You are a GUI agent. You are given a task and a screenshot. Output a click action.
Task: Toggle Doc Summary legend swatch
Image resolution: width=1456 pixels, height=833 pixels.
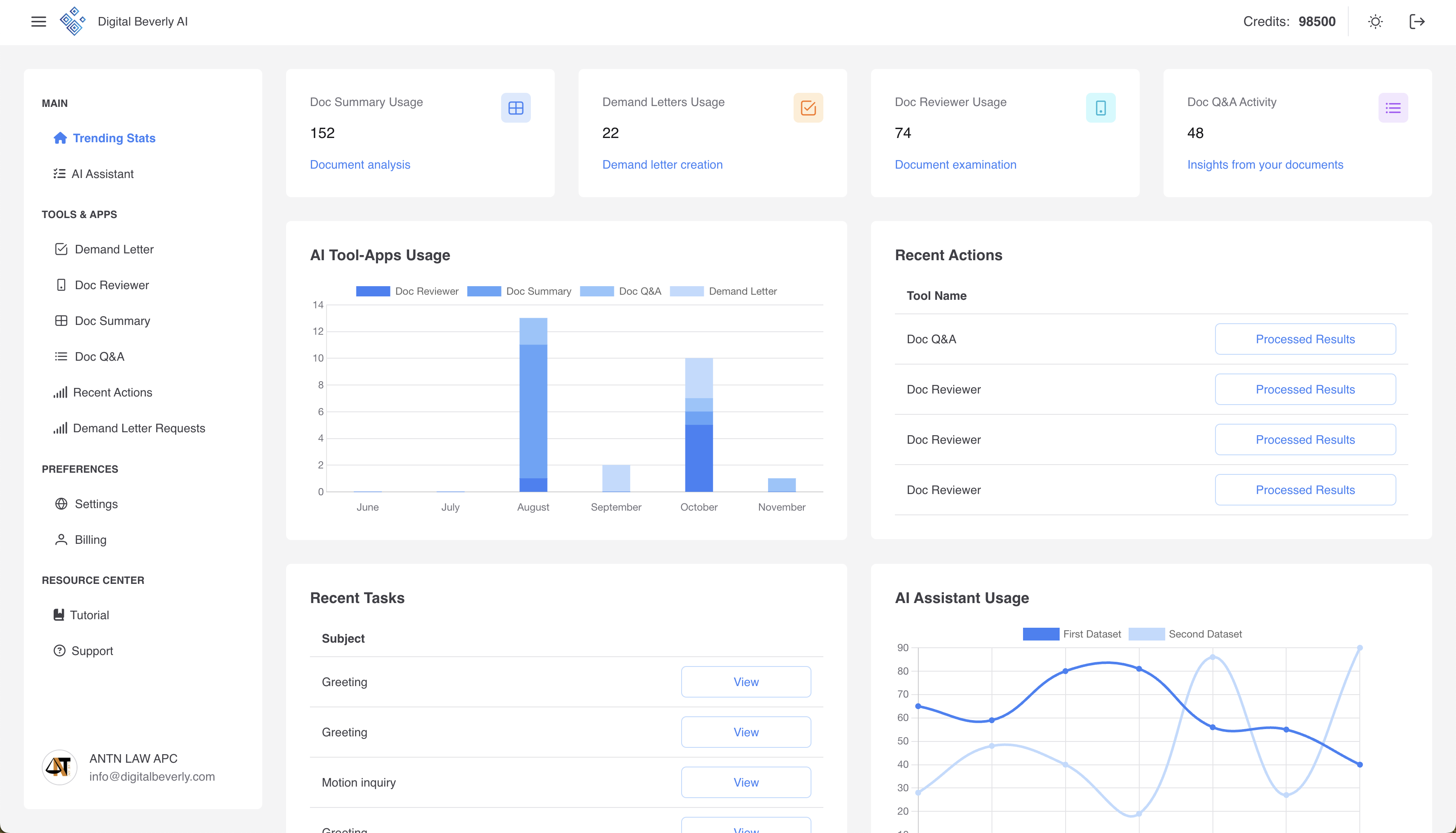[x=484, y=291]
